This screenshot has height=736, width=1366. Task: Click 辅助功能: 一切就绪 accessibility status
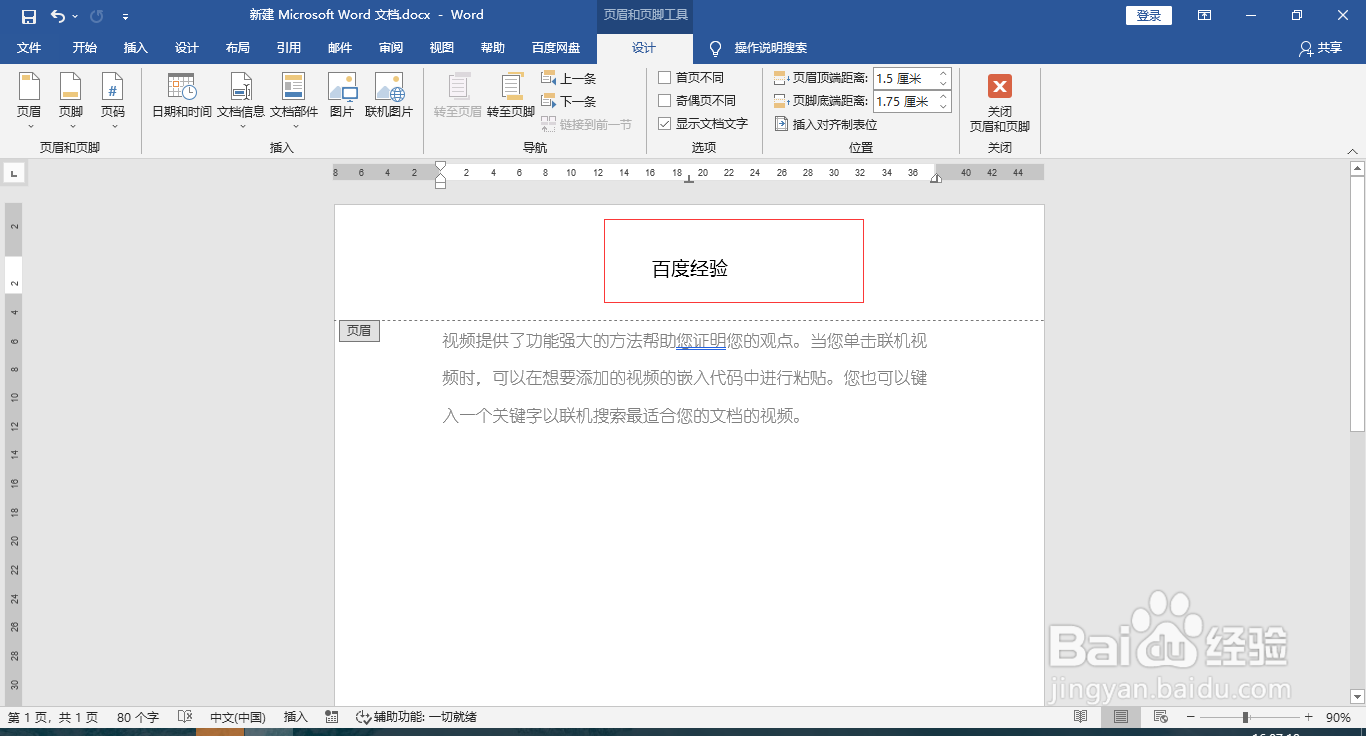click(x=417, y=717)
